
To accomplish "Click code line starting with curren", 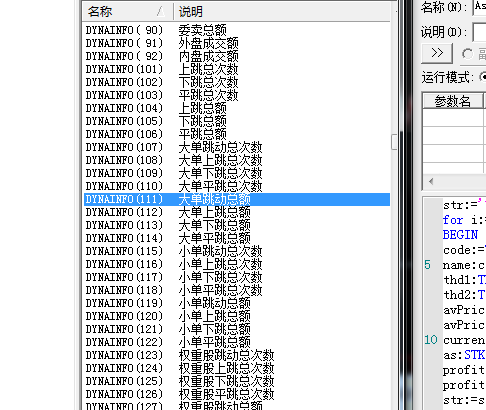I will point(464,340).
